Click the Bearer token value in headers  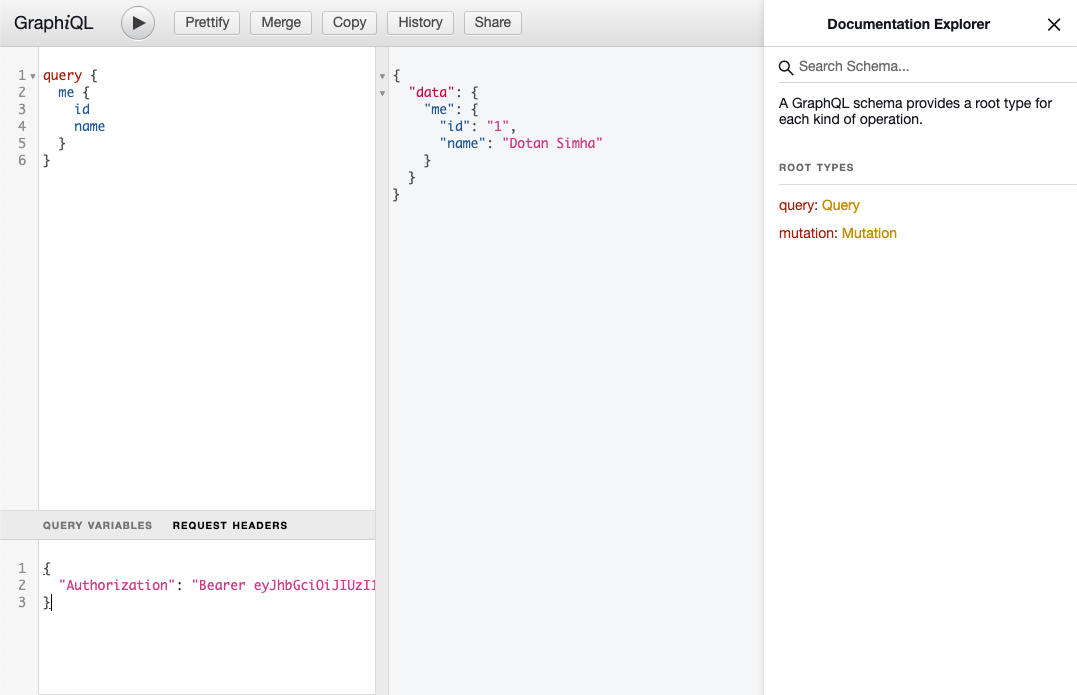click(284, 585)
